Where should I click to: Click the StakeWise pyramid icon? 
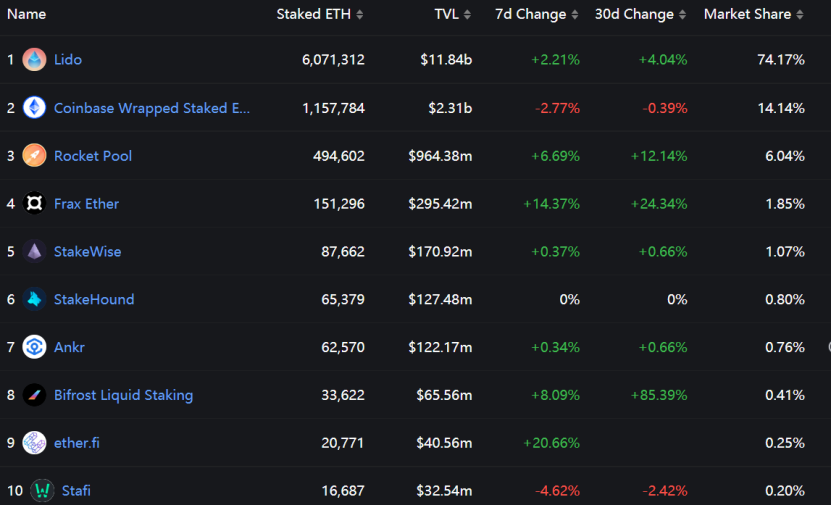coord(34,251)
